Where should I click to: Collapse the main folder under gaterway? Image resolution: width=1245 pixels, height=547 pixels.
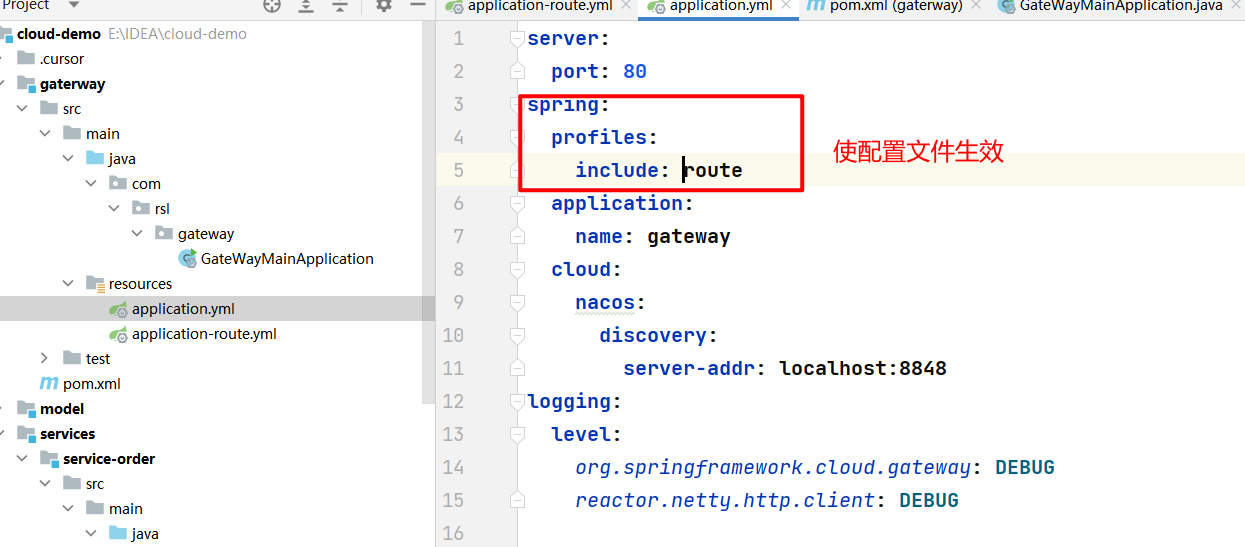(x=45, y=134)
